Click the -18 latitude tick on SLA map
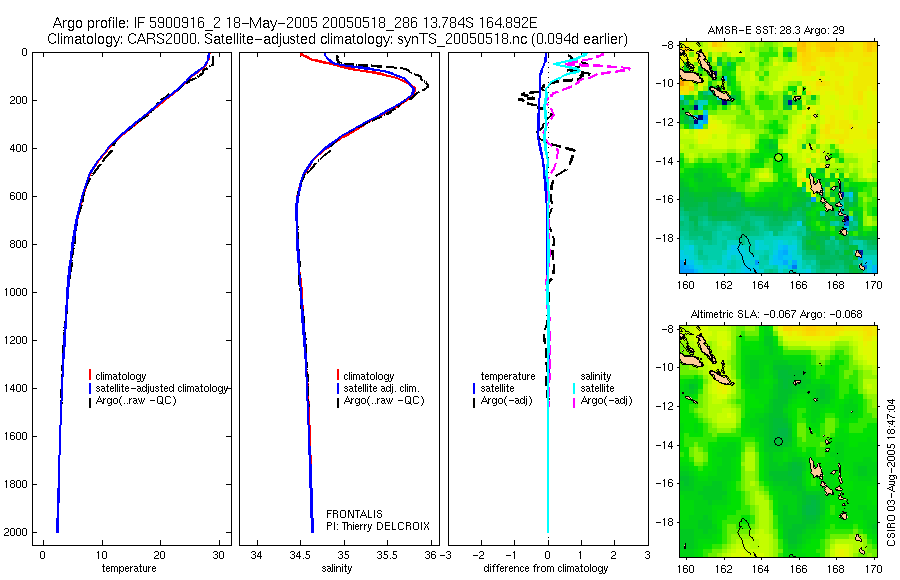The height and width of the screenshot is (580, 900). pyautogui.click(x=666, y=522)
